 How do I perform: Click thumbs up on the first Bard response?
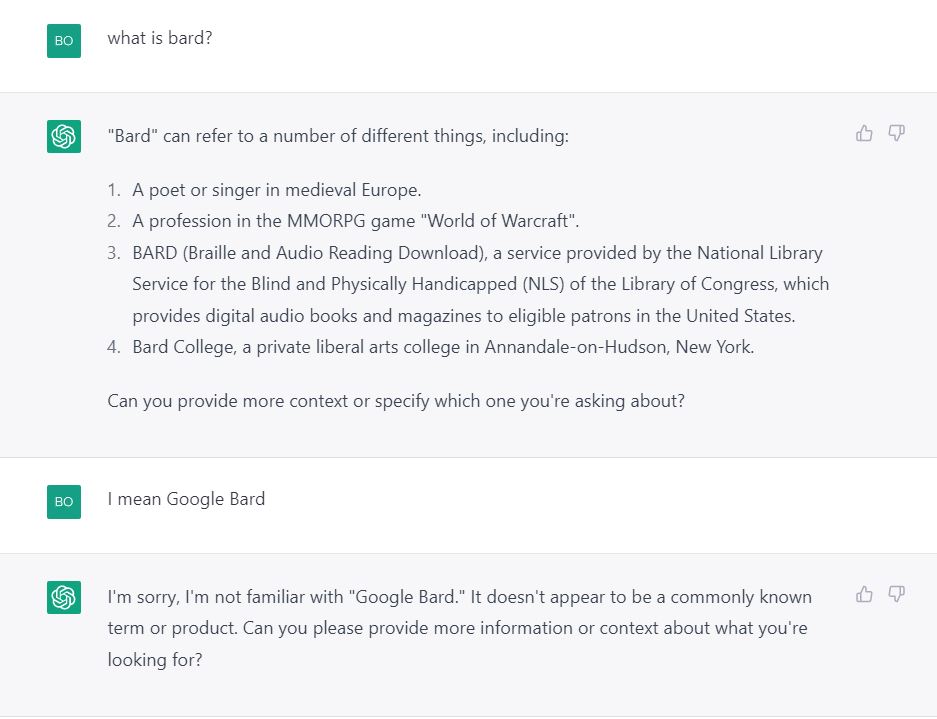coord(864,133)
